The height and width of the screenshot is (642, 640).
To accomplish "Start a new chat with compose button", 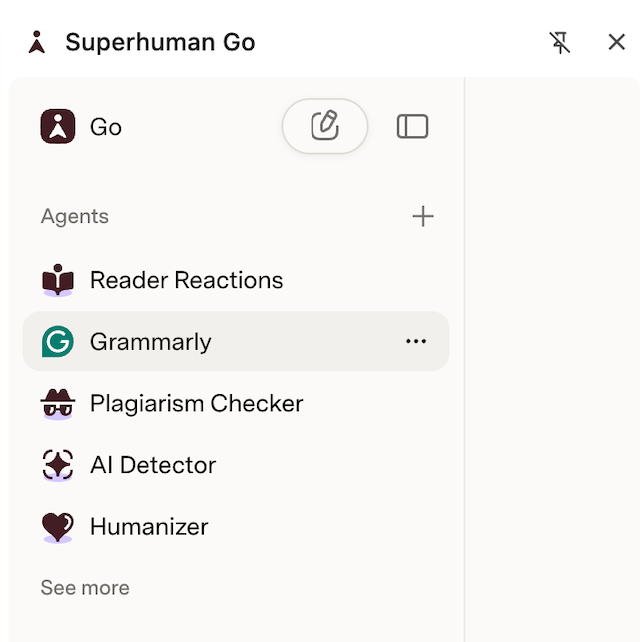I will 325,126.
